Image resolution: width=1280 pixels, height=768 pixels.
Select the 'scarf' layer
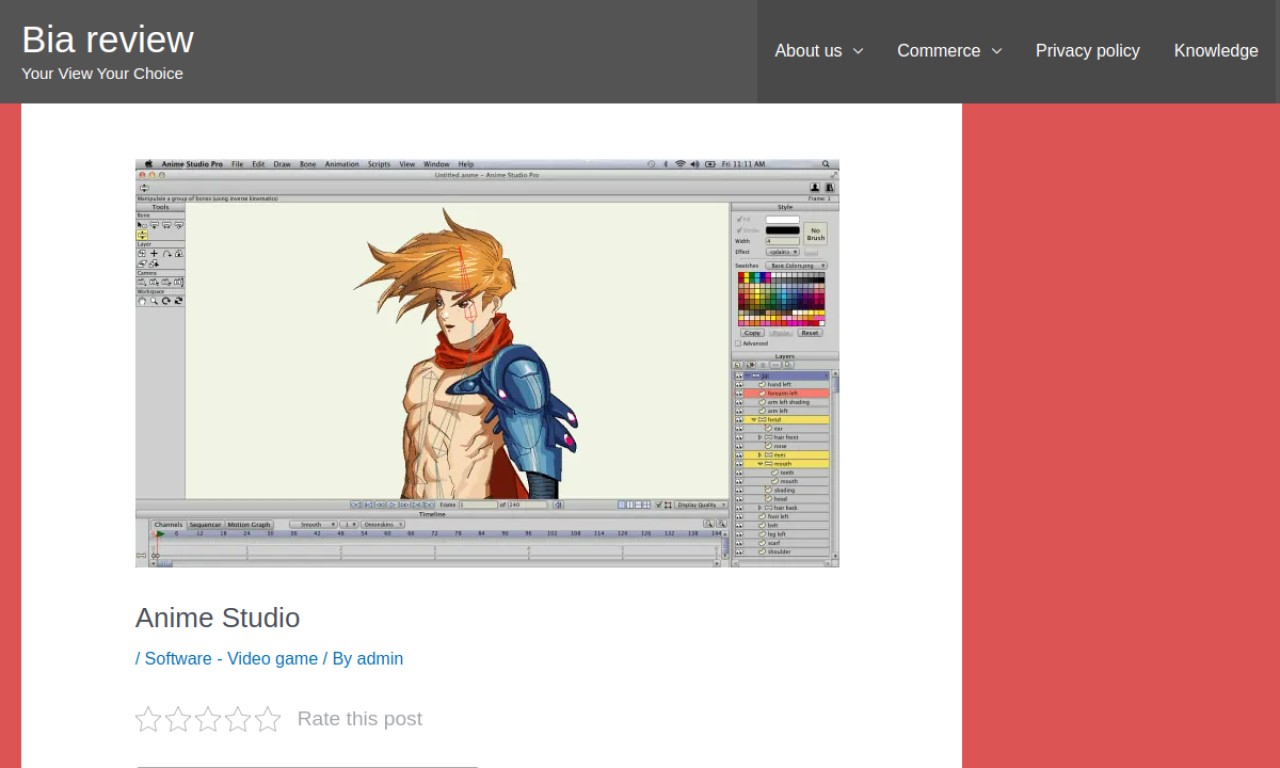786,543
